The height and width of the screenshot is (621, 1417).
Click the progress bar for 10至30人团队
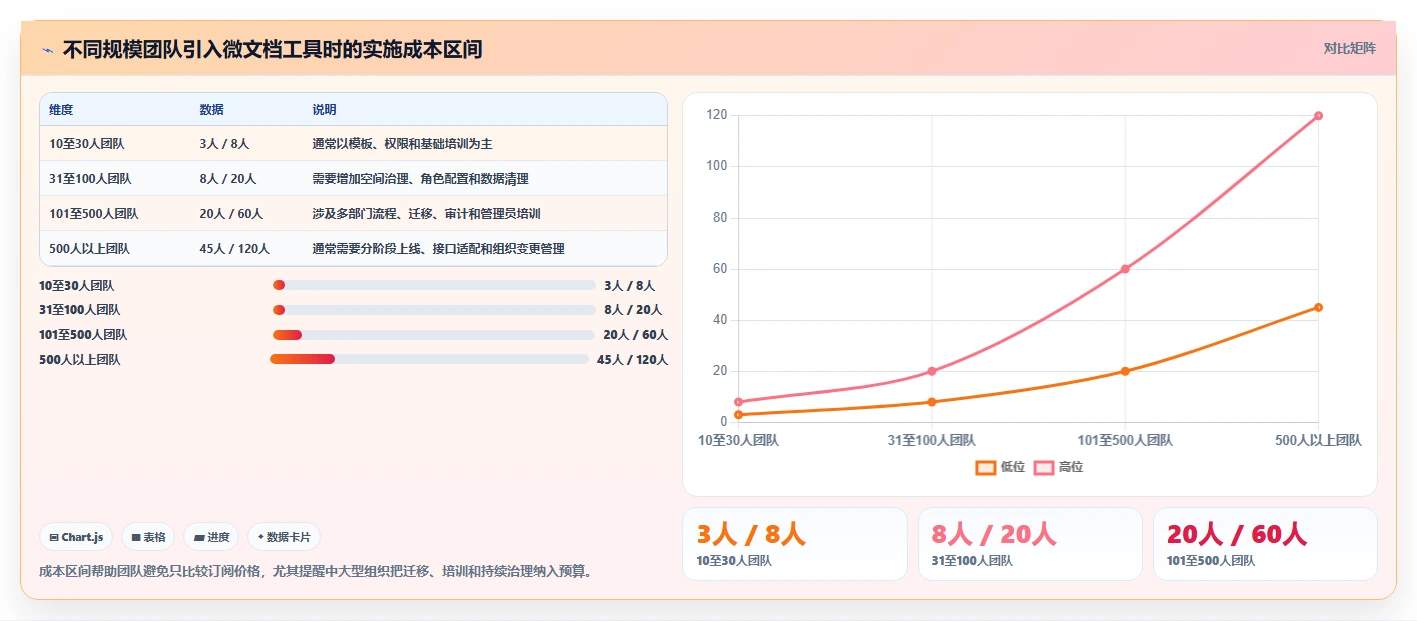tap(434, 285)
